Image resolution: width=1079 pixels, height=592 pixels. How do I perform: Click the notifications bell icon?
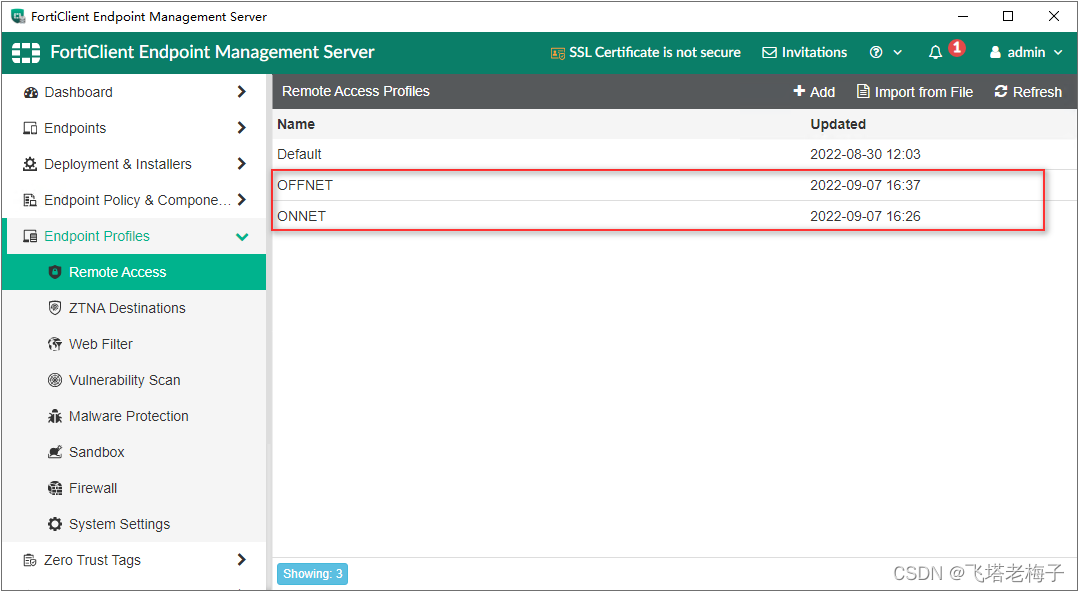[935, 53]
